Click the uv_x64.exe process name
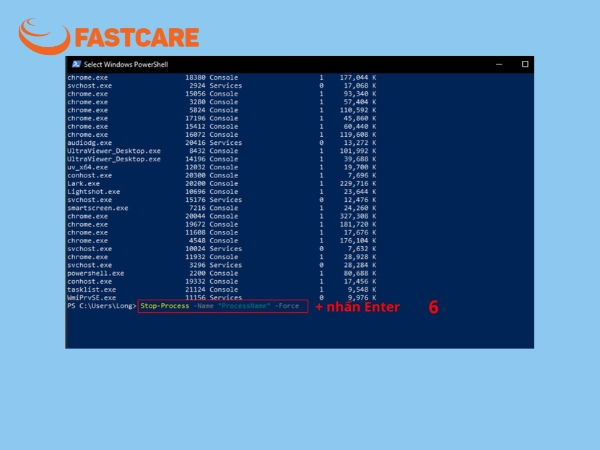The height and width of the screenshot is (450, 600). click(88, 167)
